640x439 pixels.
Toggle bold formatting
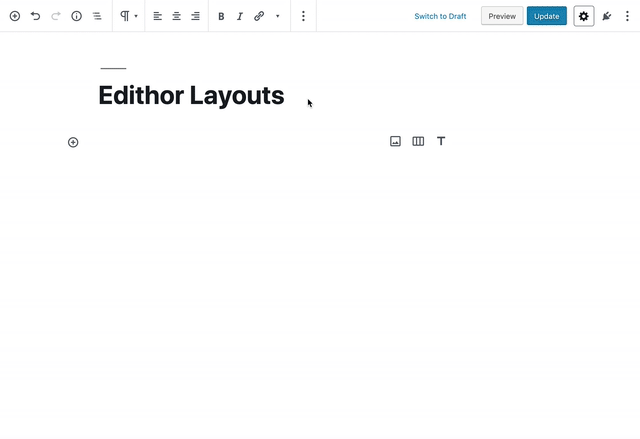[221, 16]
